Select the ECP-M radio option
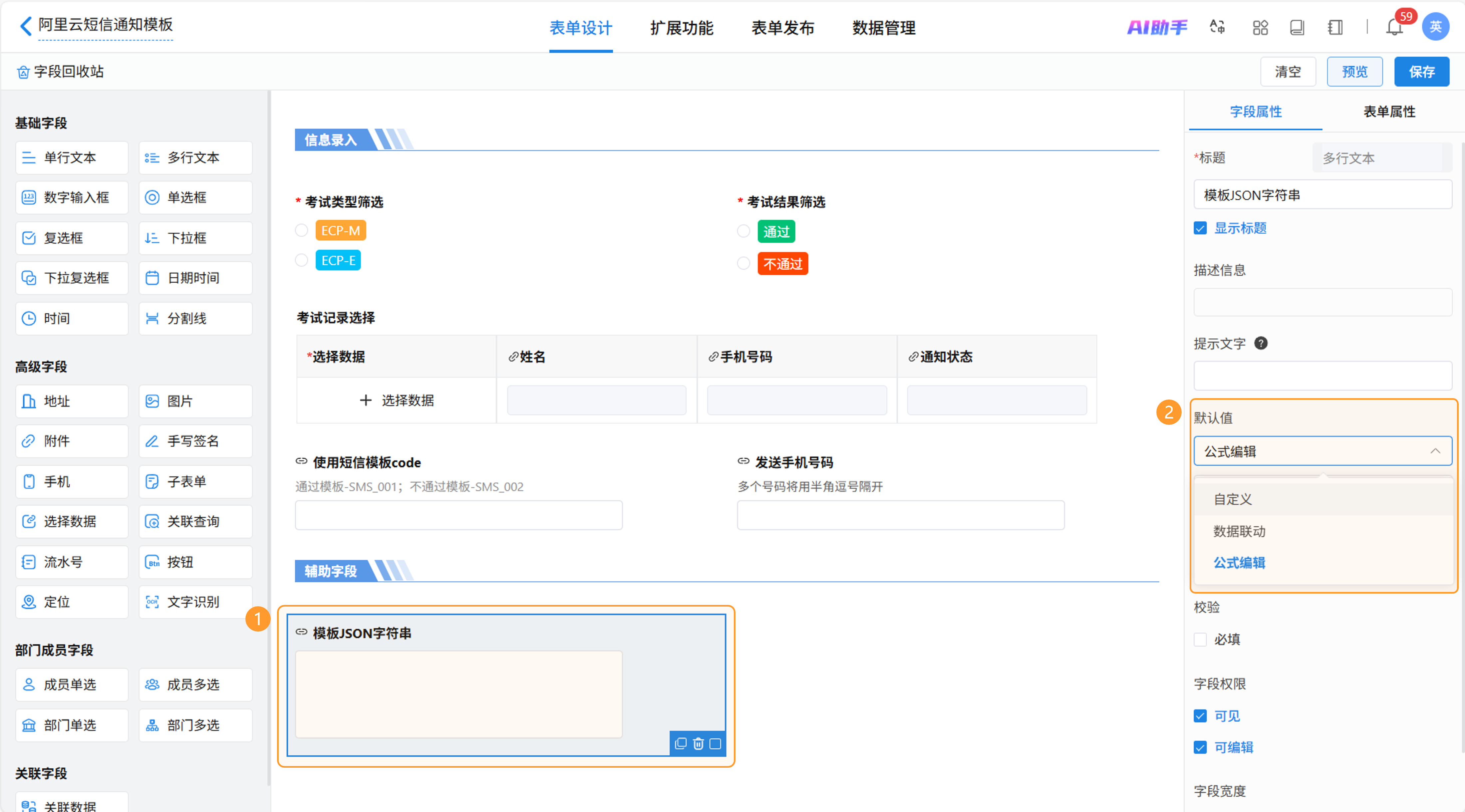 click(x=301, y=230)
